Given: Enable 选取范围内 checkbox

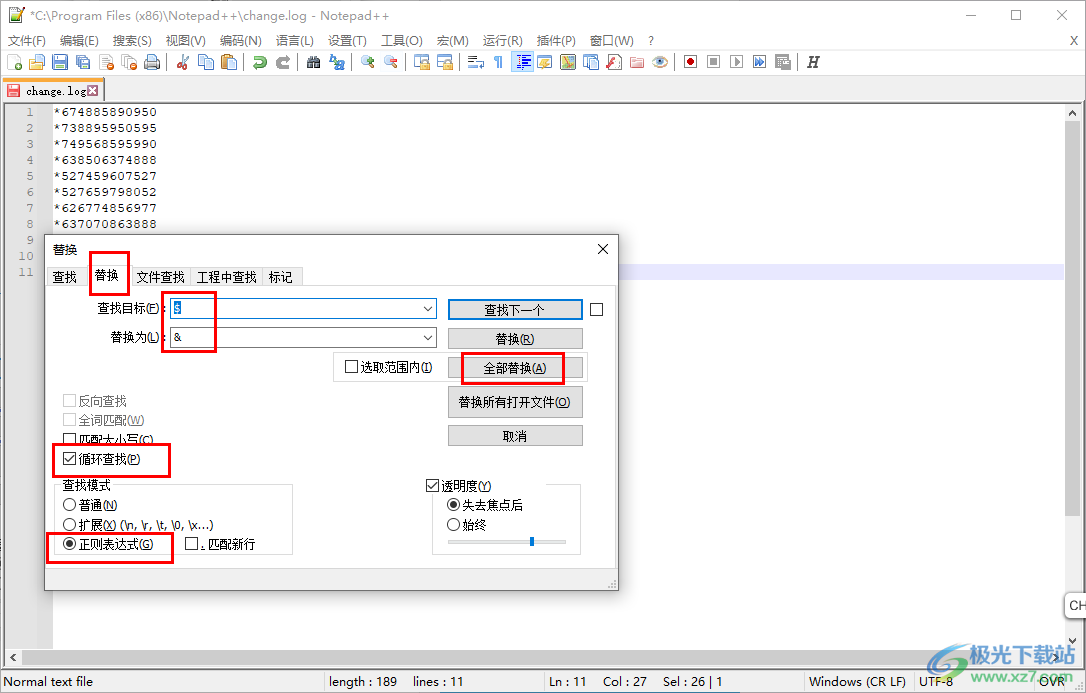Looking at the screenshot, I should click(x=351, y=367).
